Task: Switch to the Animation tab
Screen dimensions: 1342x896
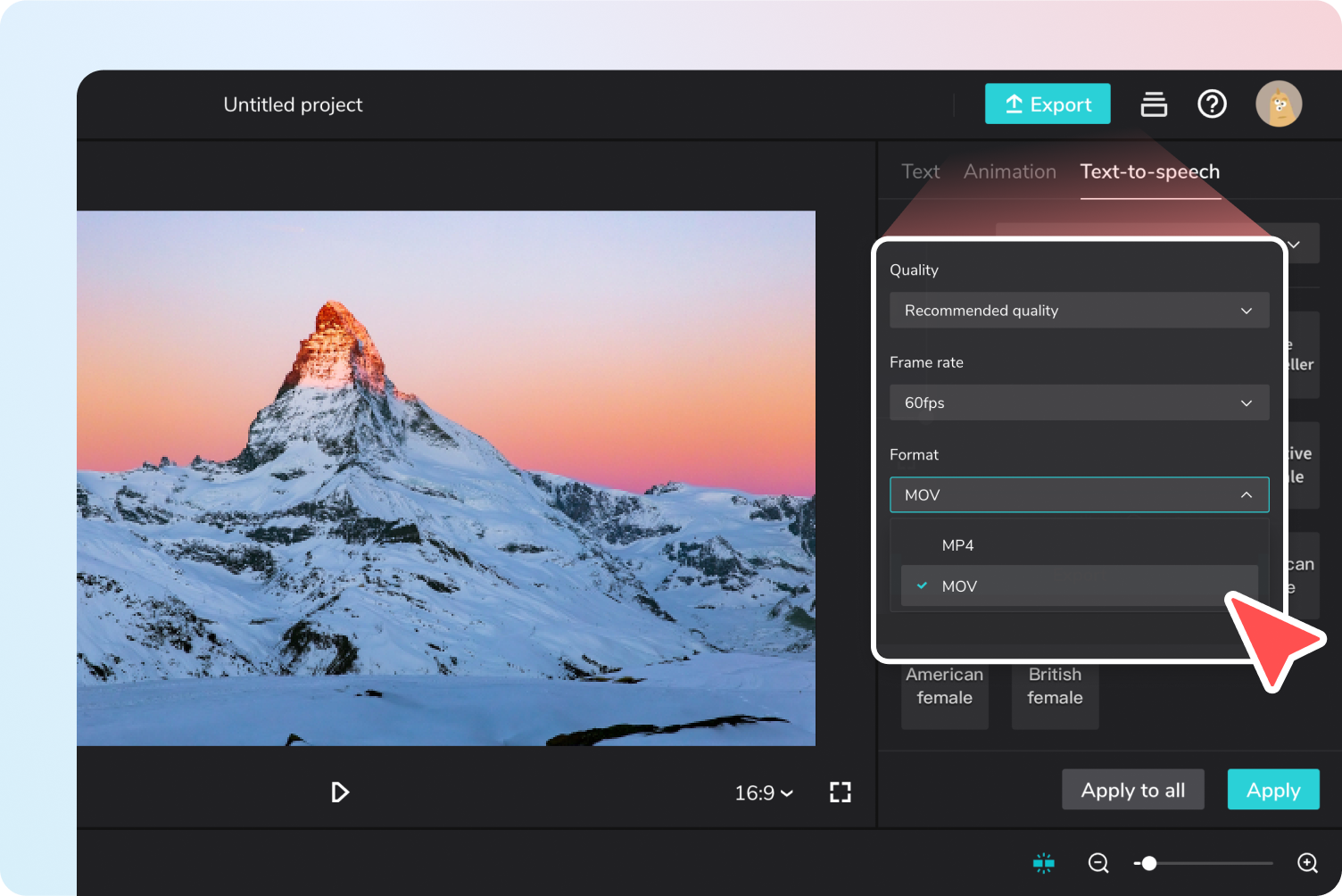Action: pos(1009,171)
